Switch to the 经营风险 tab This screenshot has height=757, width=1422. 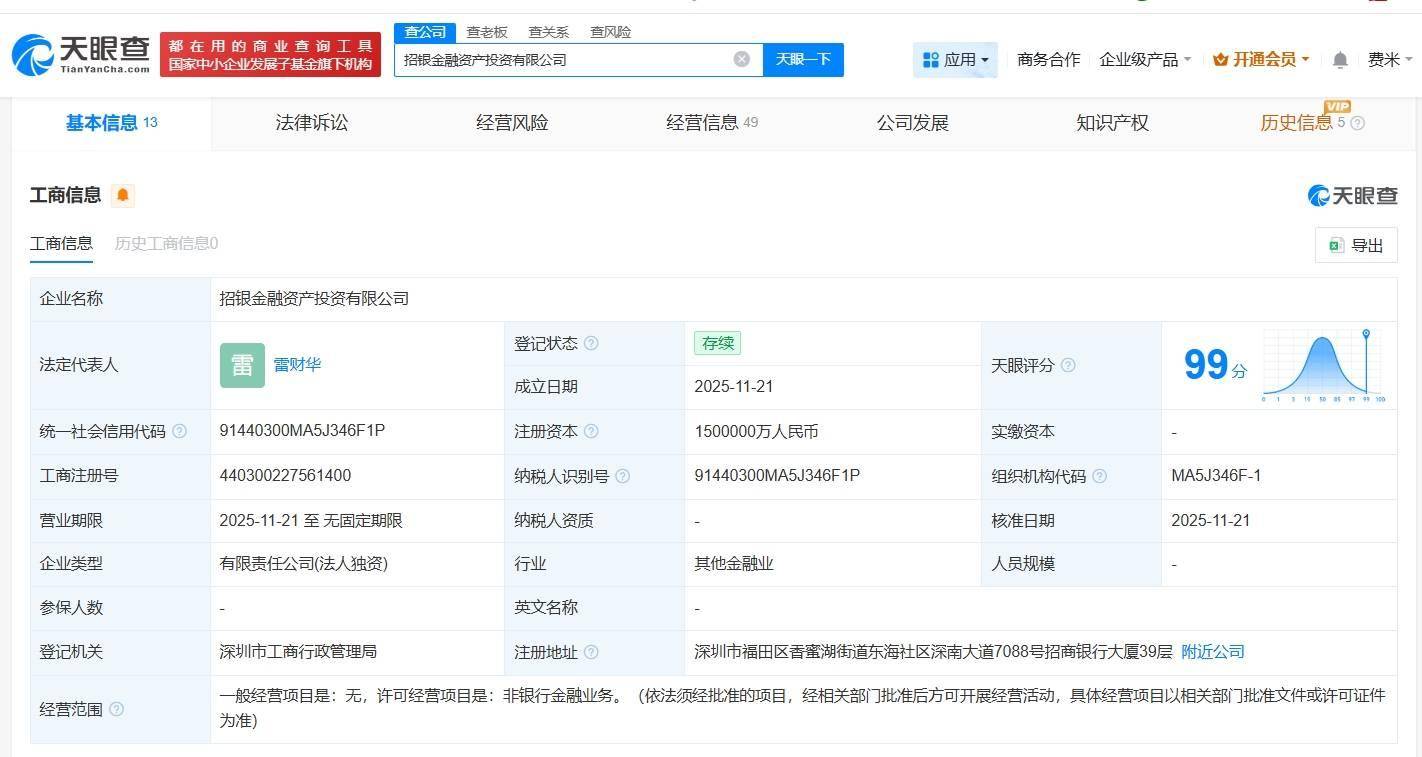(x=512, y=123)
